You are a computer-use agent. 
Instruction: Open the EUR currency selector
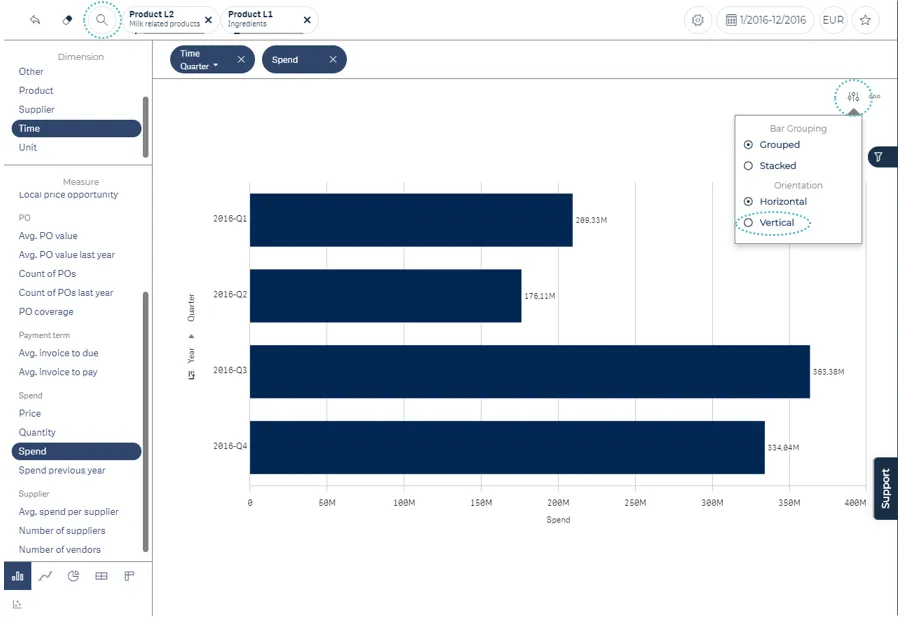(x=832, y=20)
